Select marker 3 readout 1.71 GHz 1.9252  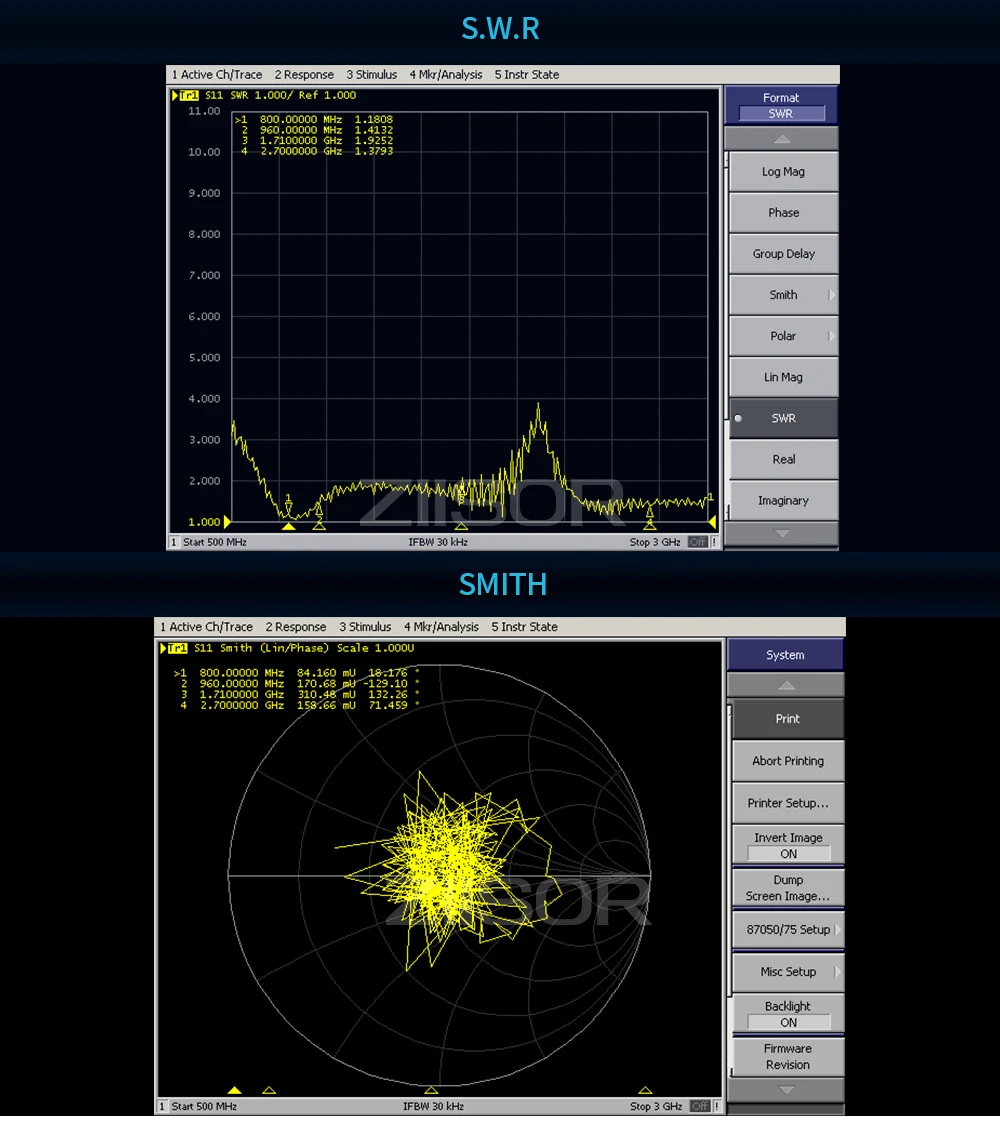pyautogui.click(x=317, y=141)
